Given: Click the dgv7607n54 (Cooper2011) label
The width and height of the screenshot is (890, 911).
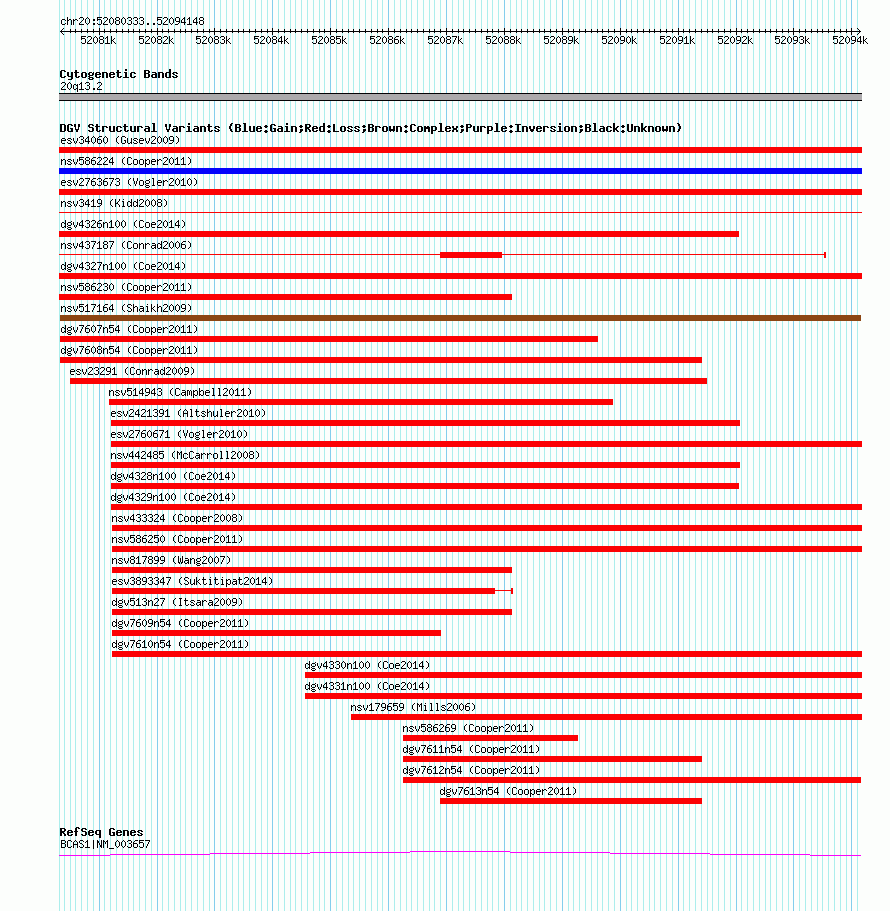Looking at the screenshot, I should [129, 329].
